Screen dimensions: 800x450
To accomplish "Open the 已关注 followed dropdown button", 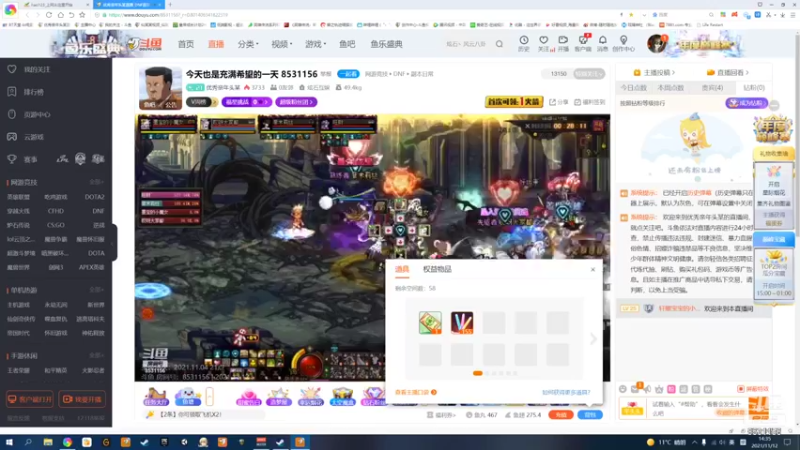I will [589, 74].
